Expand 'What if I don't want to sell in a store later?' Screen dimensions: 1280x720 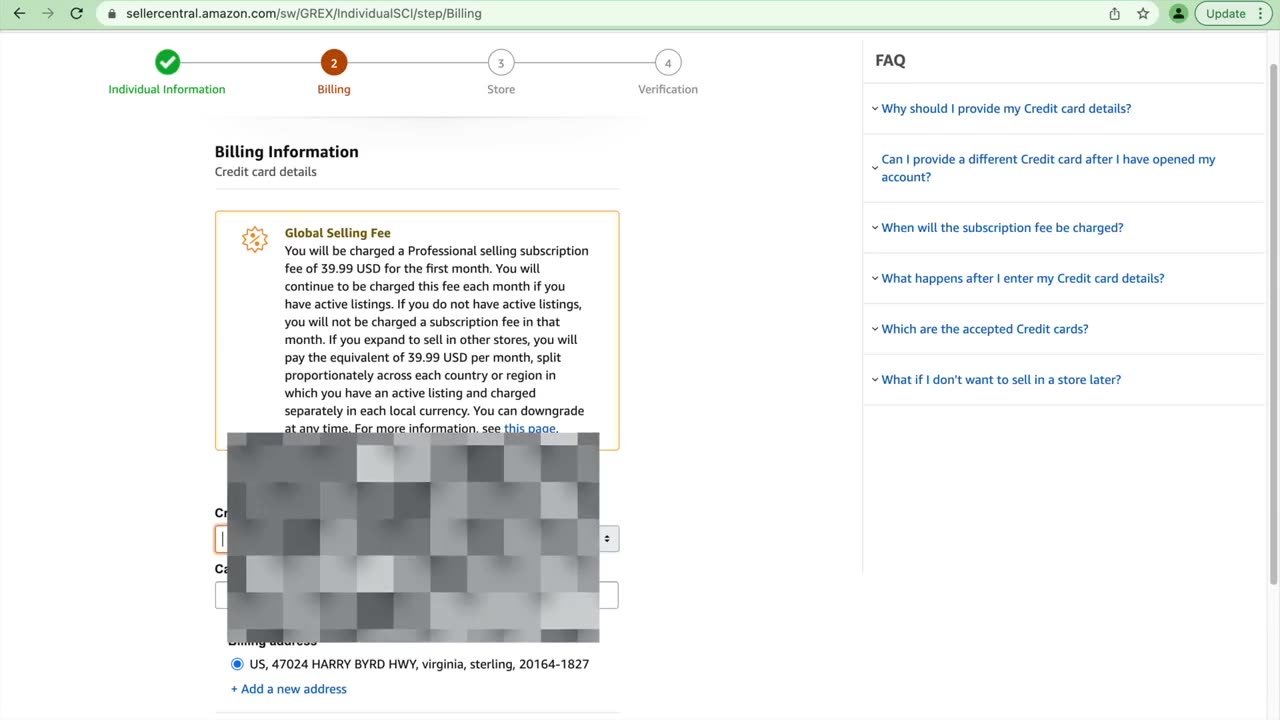tap(1001, 380)
